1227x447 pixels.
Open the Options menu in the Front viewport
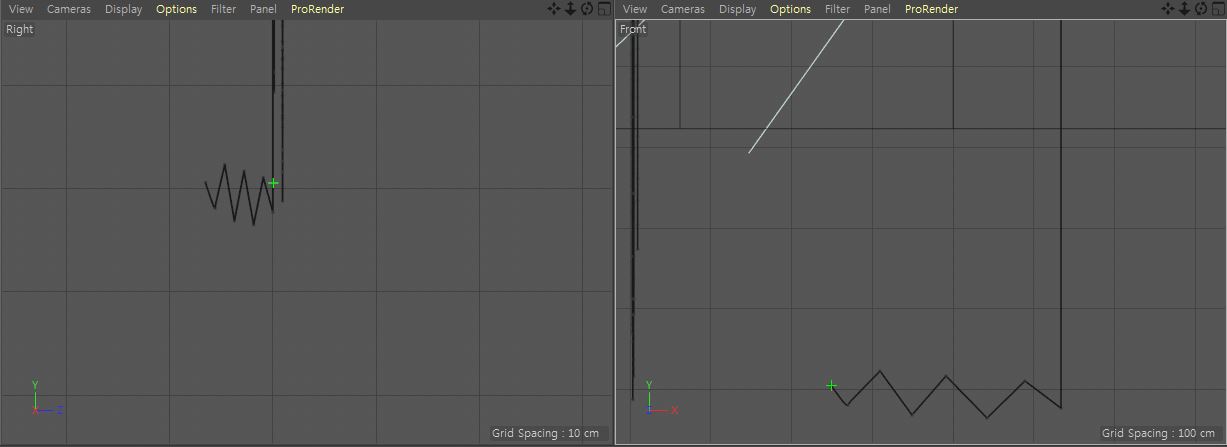(790, 9)
